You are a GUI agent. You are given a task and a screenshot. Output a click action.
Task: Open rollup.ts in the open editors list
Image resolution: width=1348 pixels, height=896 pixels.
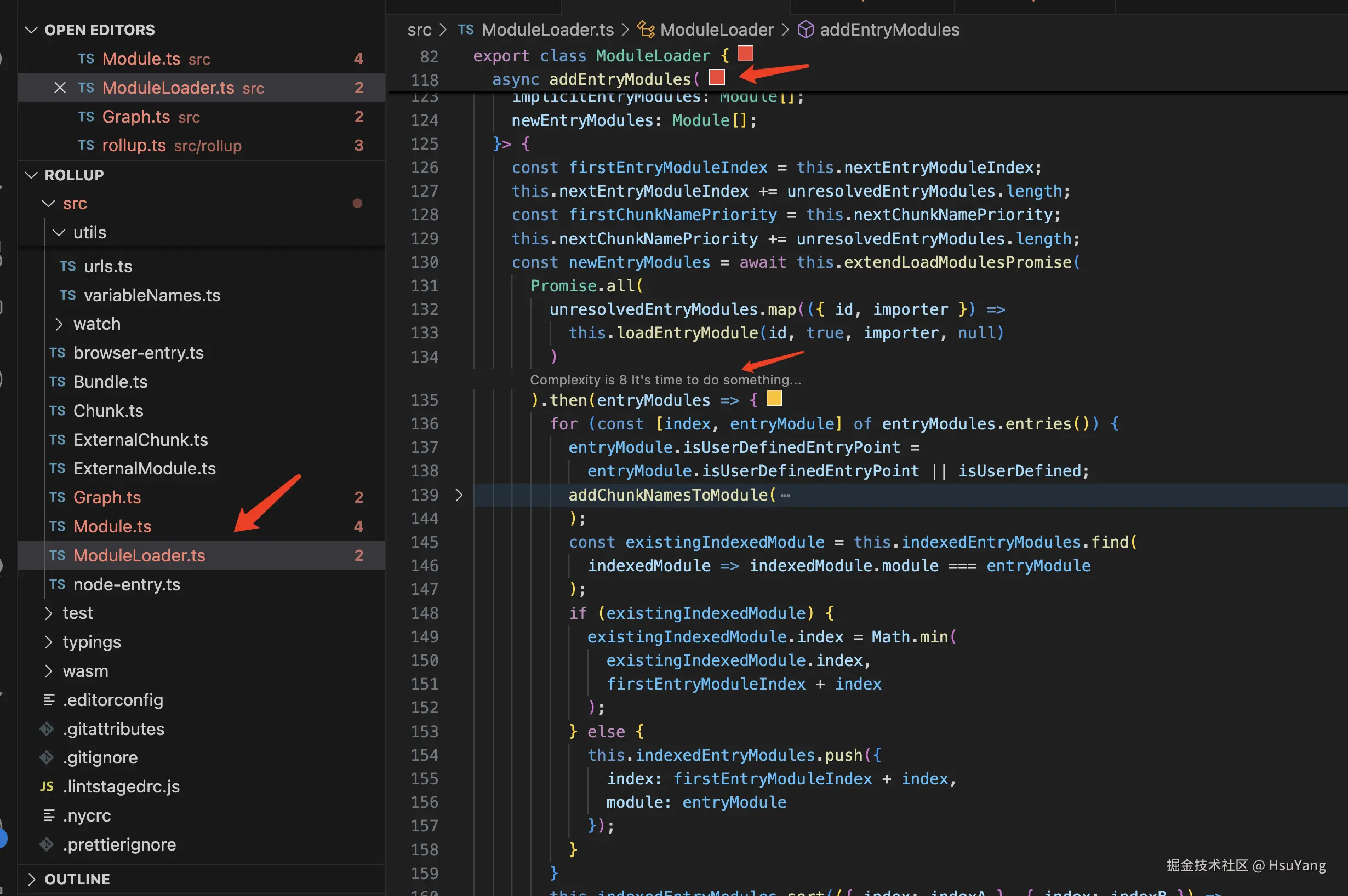[134, 145]
